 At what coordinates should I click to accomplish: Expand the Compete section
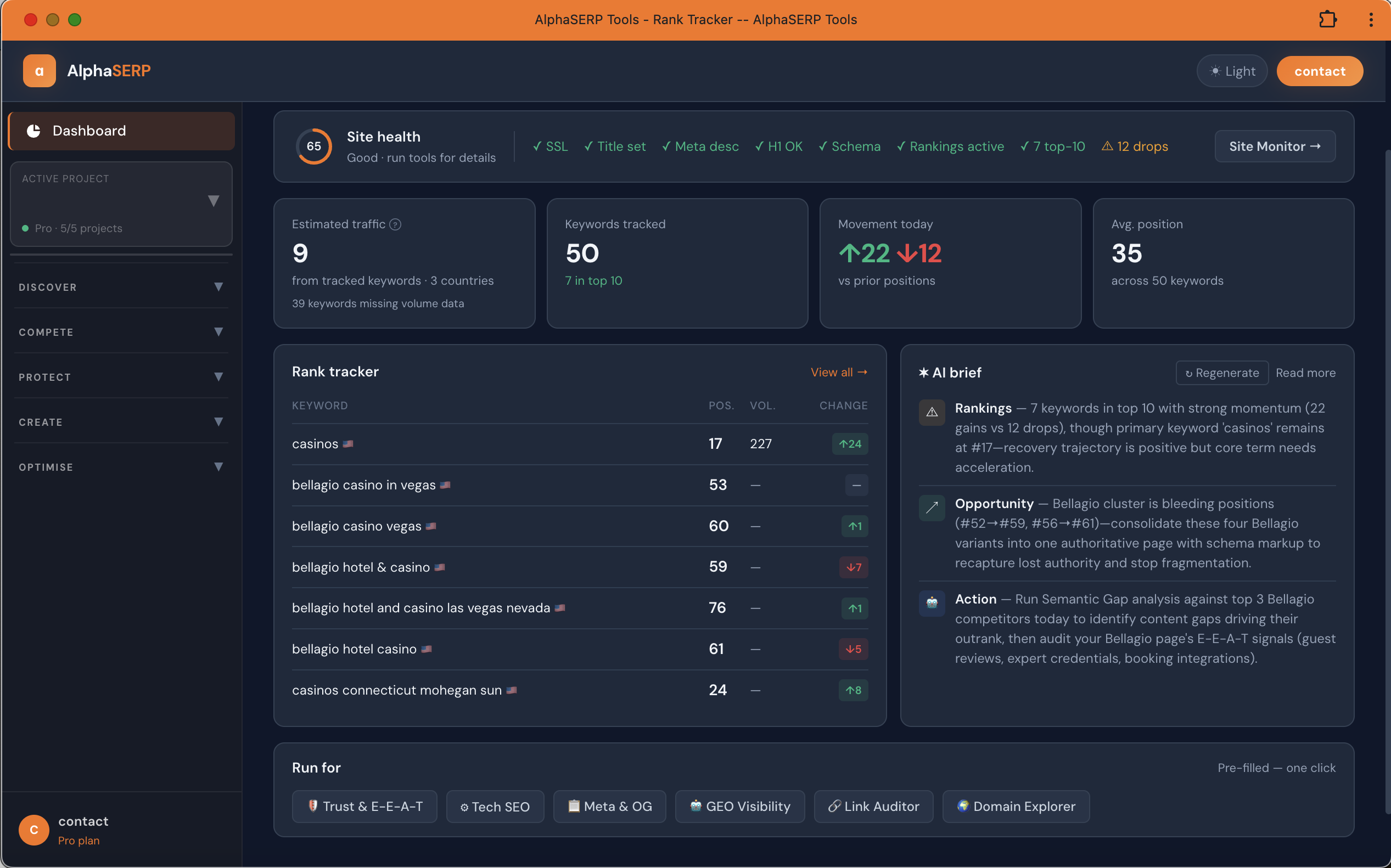[x=121, y=332]
